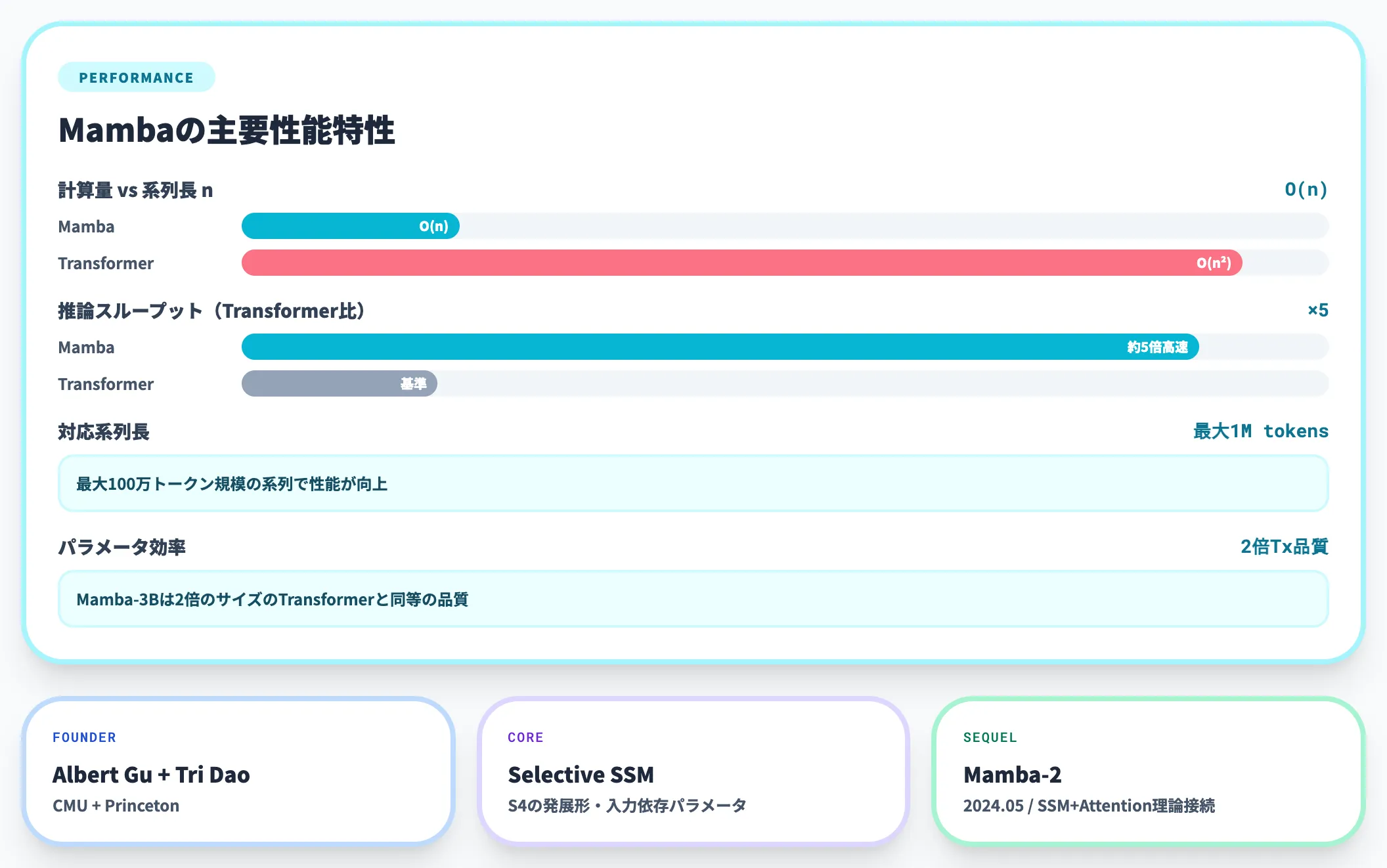The width and height of the screenshot is (1387, 868).
Task: Click the O(n²) label inside the Transformer bar
Action: 1214,263
